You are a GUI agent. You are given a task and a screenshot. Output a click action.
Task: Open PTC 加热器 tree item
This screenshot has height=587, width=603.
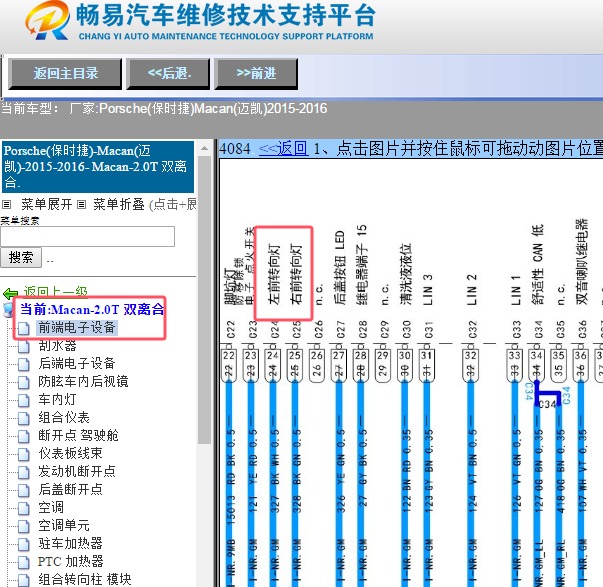click(x=70, y=562)
